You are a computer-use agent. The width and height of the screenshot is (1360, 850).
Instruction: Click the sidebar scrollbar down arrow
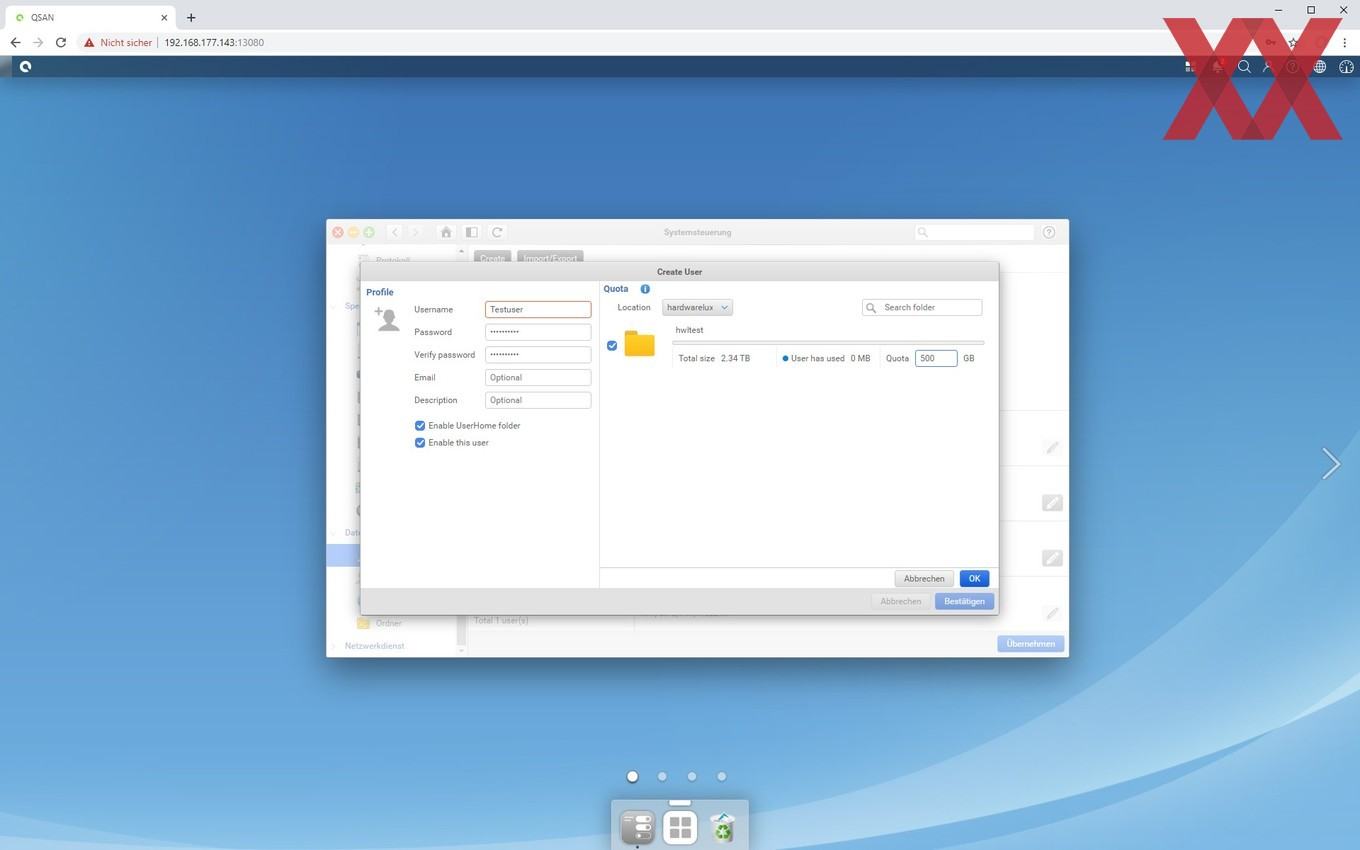(461, 651)
